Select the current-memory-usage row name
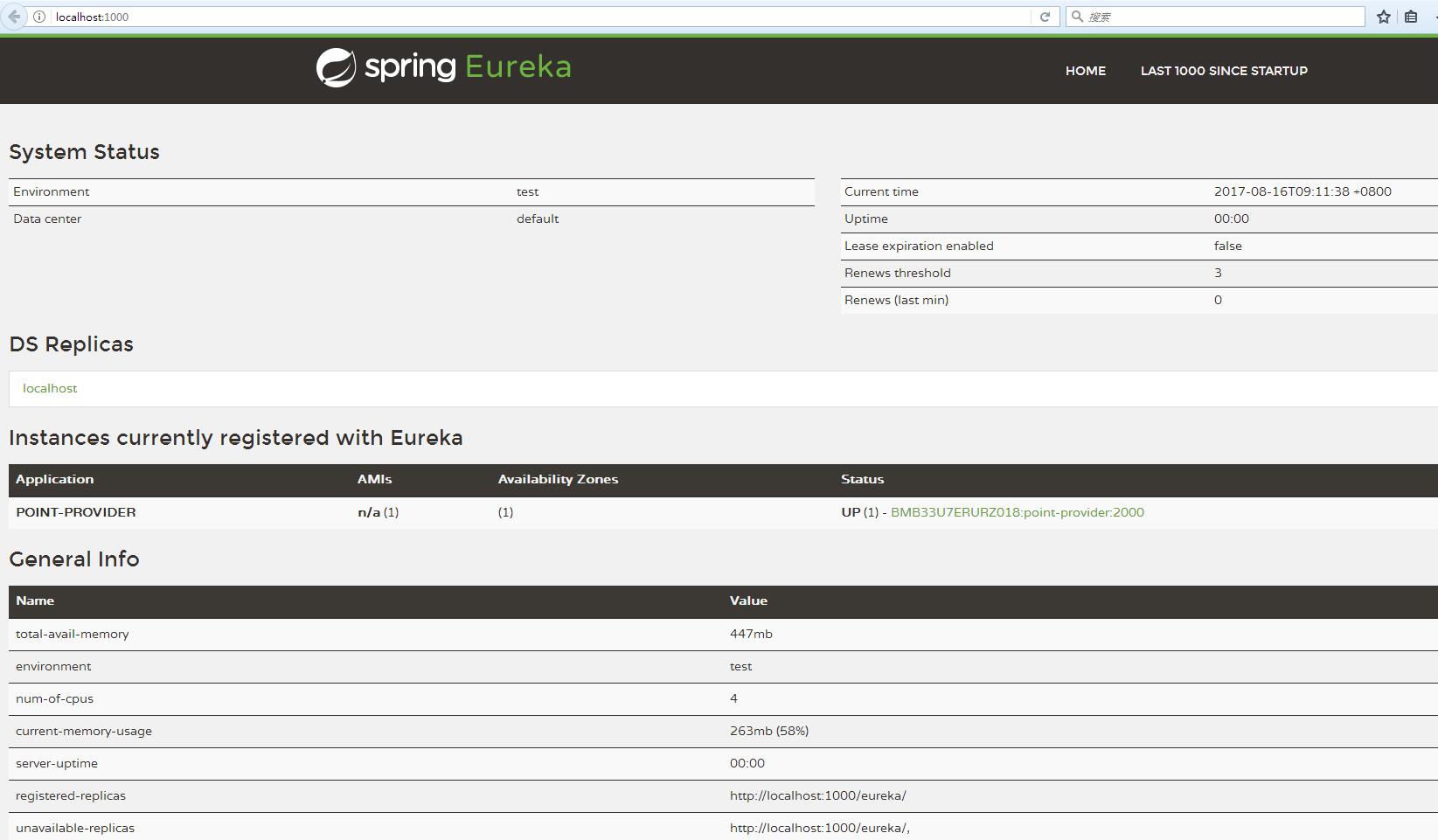 coord(84,731)
